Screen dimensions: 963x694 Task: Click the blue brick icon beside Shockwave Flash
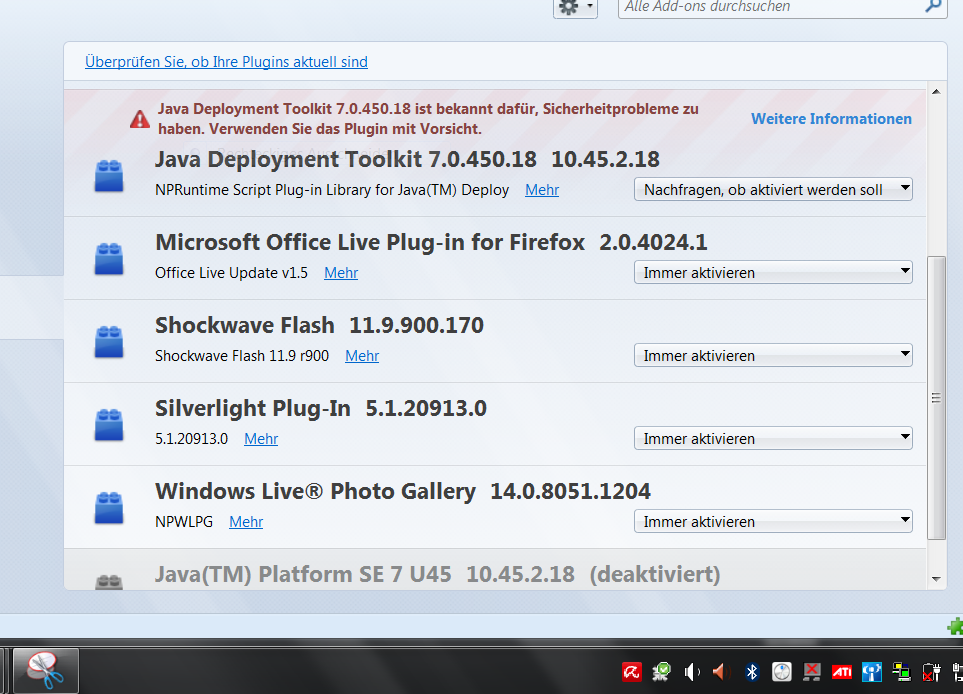[109, 341]
